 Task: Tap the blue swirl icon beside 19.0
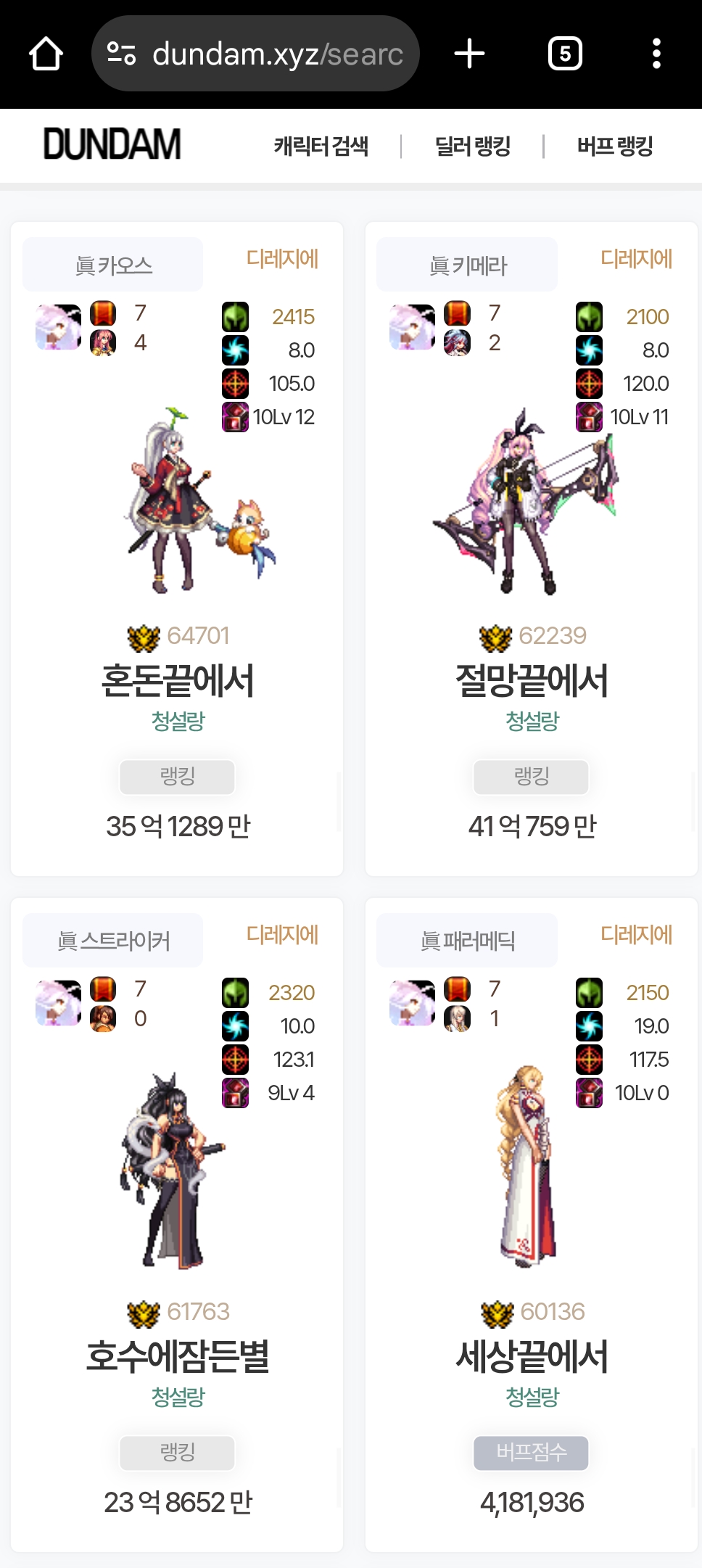pyautogui.click(x=589, y=1026)
